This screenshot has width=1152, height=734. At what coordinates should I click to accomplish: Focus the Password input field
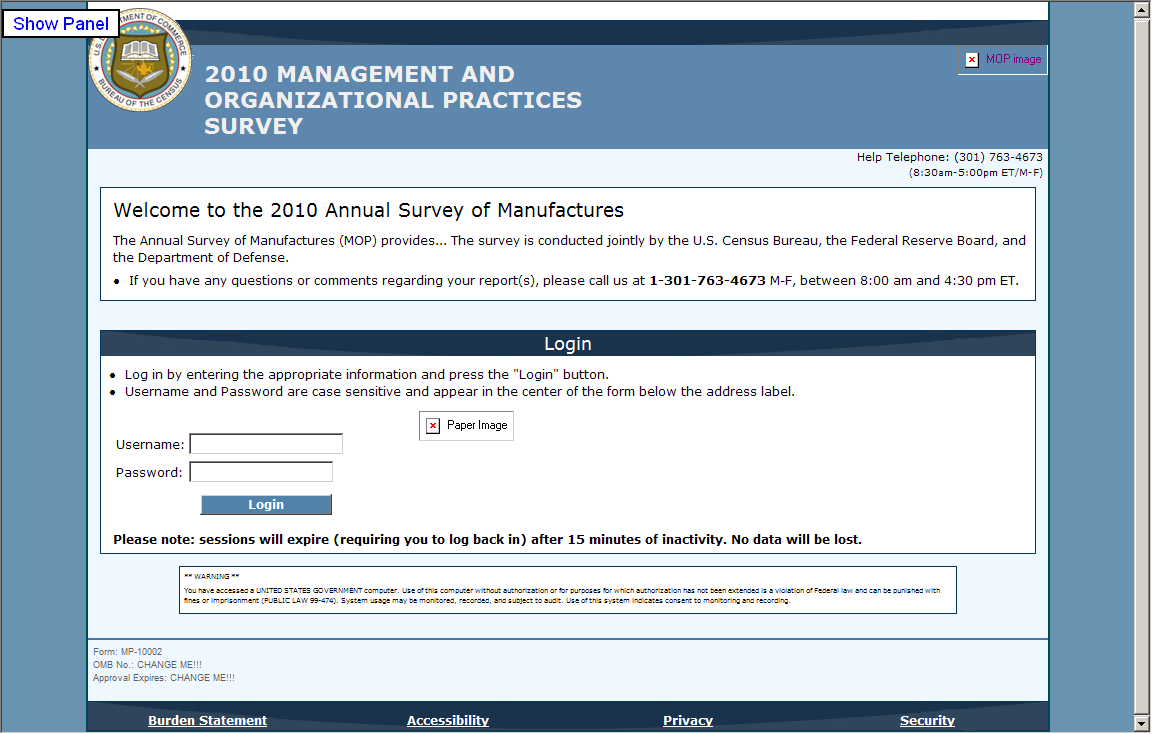point(261,472)
